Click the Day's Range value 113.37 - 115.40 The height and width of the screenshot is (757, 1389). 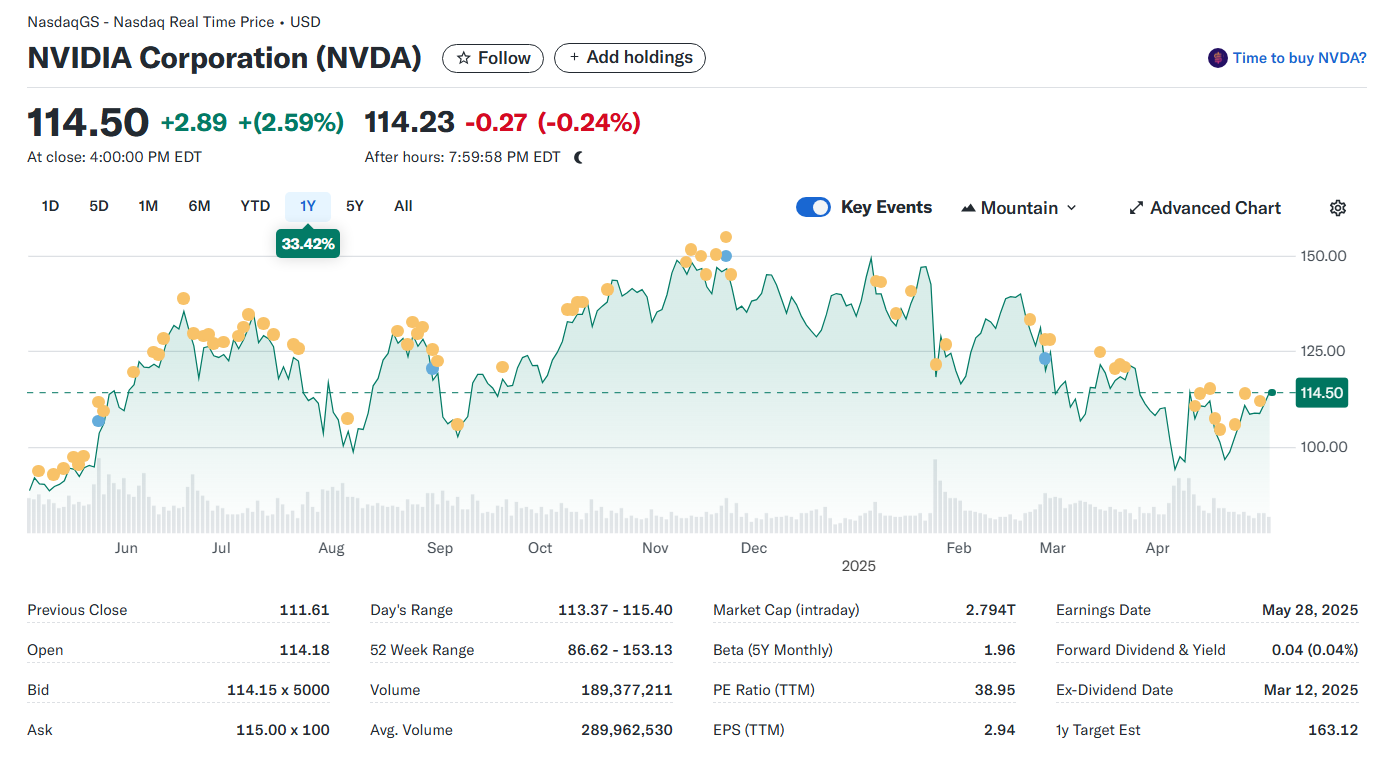coord(615,610)
